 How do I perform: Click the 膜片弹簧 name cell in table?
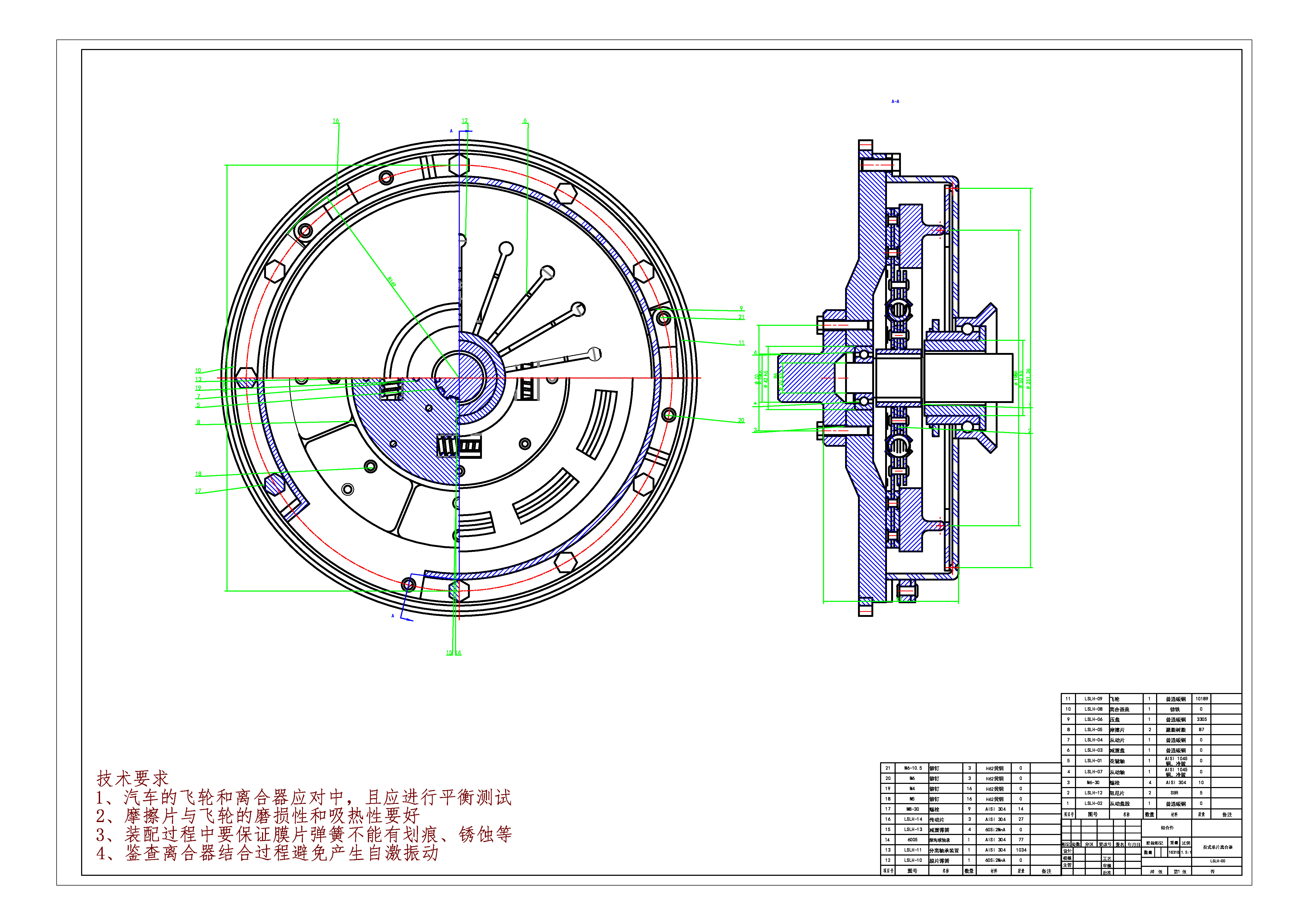939,861
